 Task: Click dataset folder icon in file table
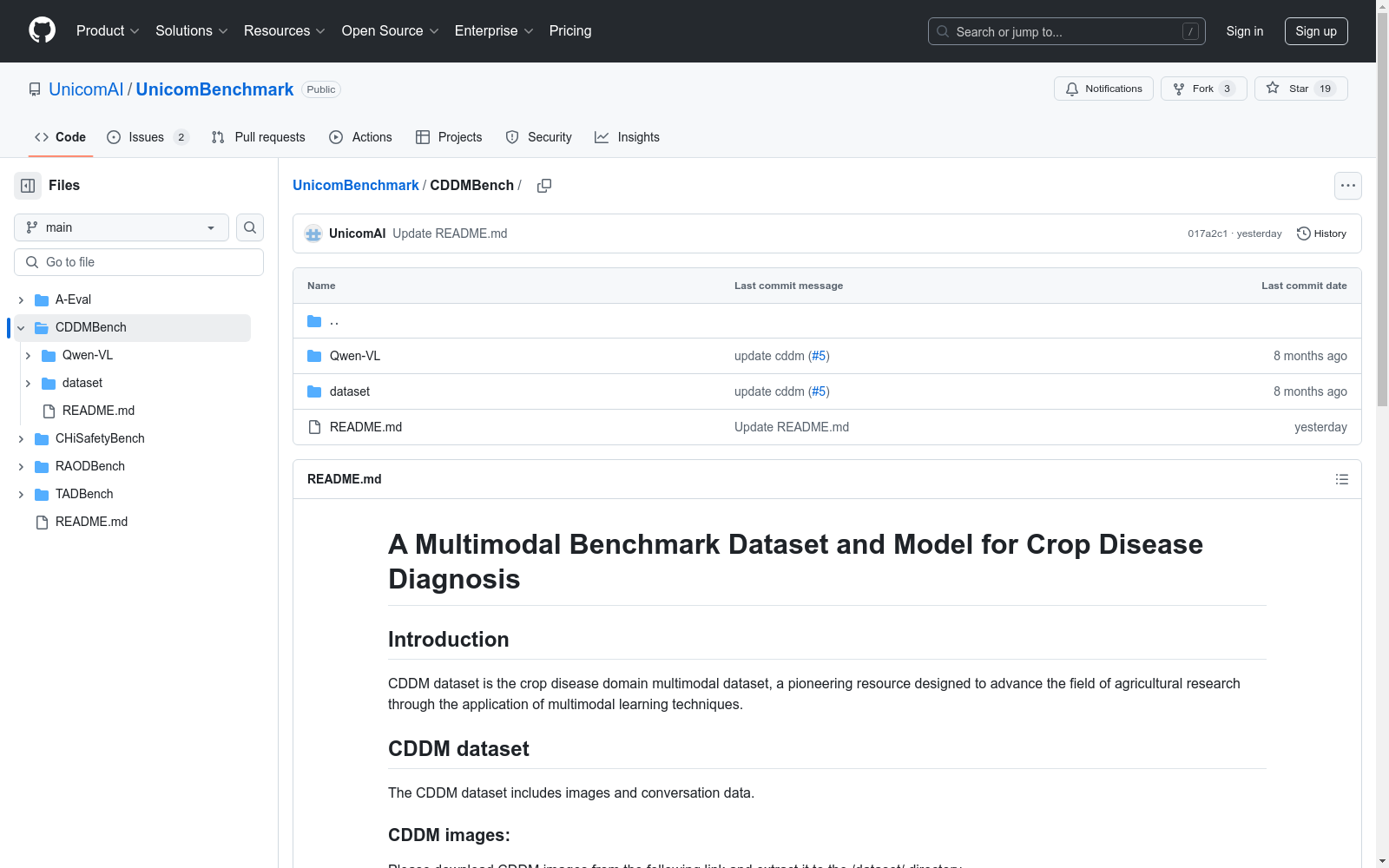click(x=314, y=391)
